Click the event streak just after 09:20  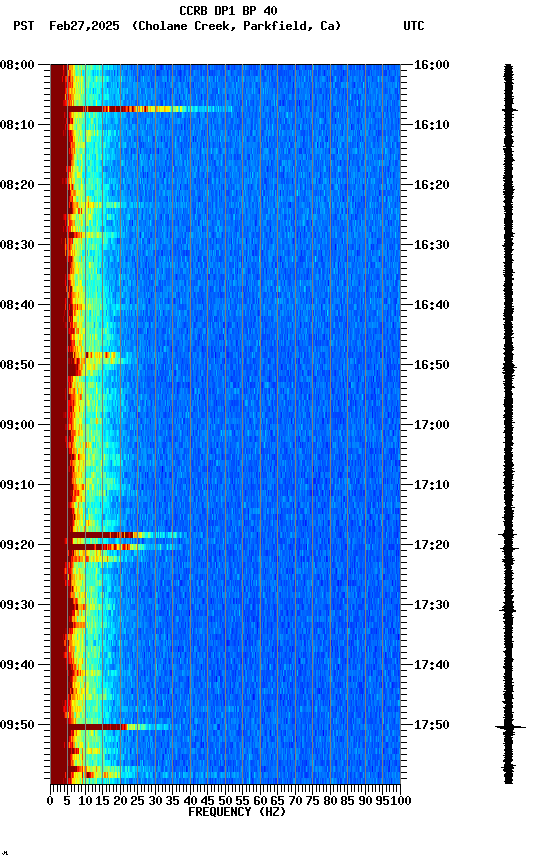click(127, 547)
